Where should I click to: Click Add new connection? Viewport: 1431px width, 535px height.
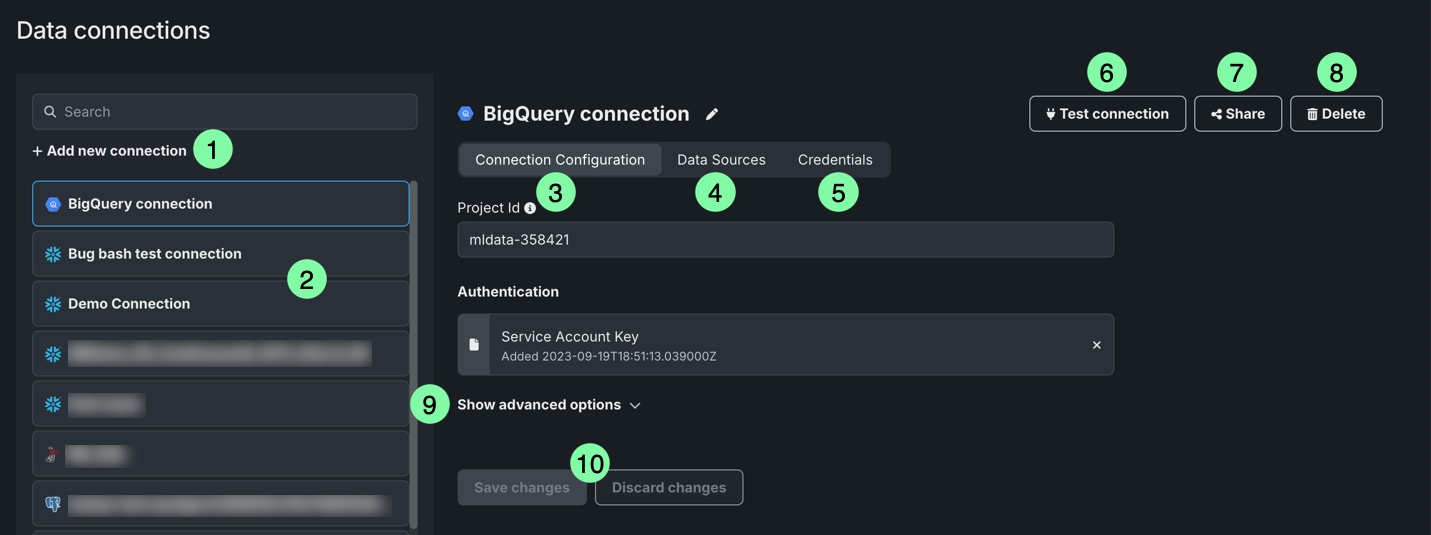pyautogui.click(x=110, y=151)
